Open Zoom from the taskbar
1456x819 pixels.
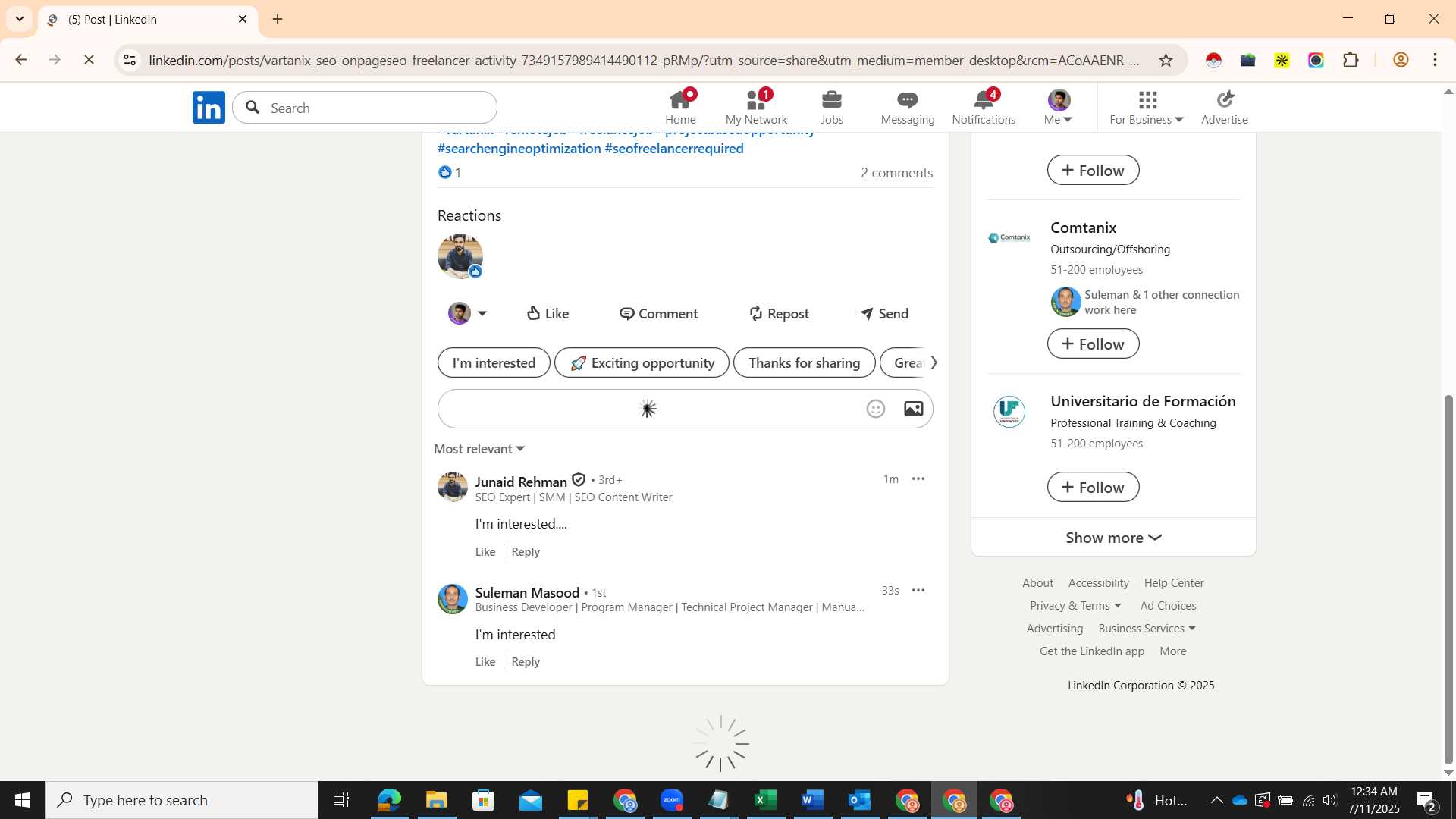671,800
